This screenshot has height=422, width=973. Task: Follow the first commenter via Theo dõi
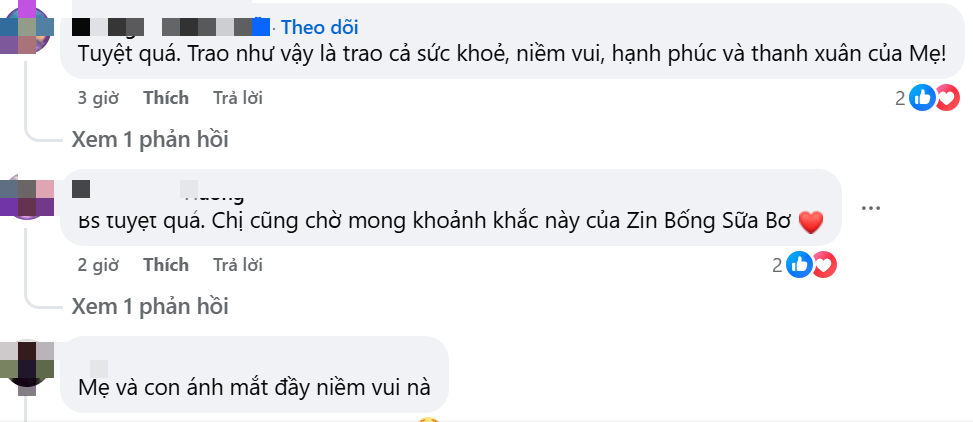[x=320, y=27]
